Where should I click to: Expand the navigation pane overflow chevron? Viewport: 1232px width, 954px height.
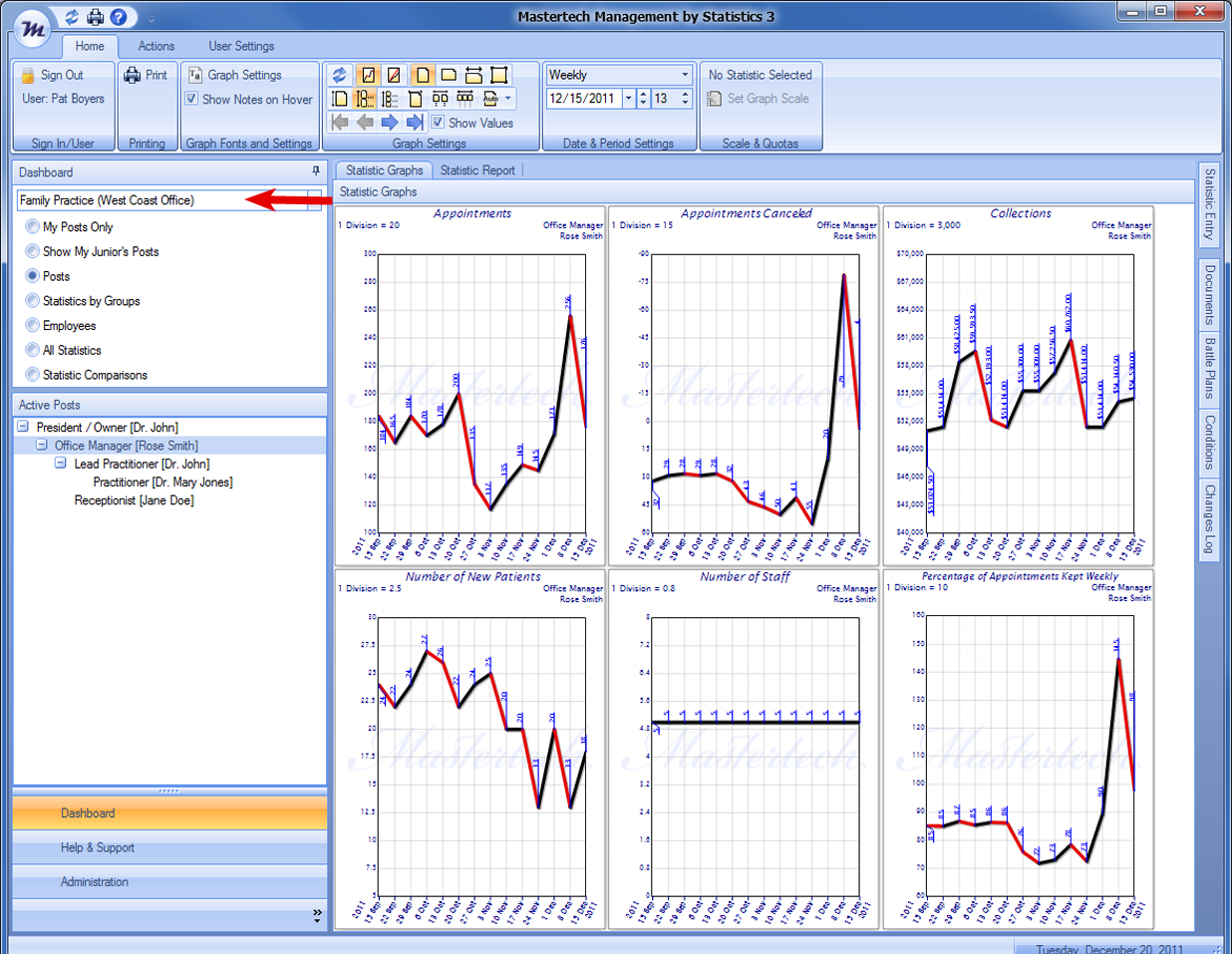(317, 914)
